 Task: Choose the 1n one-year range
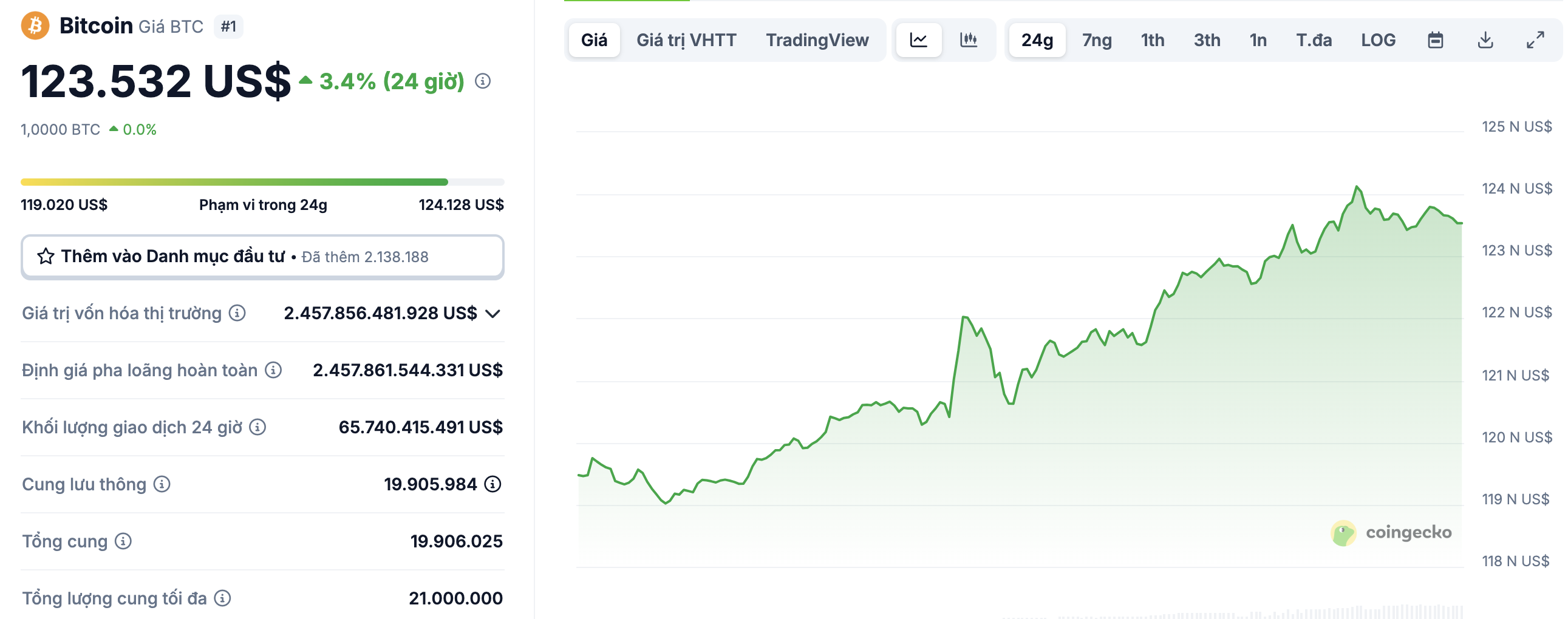point(1258,40)
